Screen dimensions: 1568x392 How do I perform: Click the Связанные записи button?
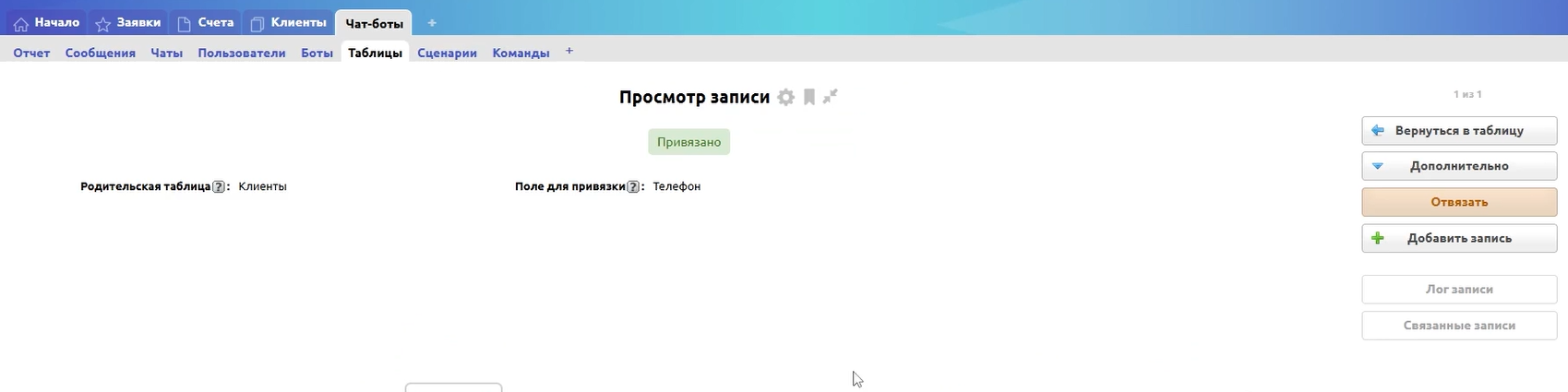pos(1459,325)
